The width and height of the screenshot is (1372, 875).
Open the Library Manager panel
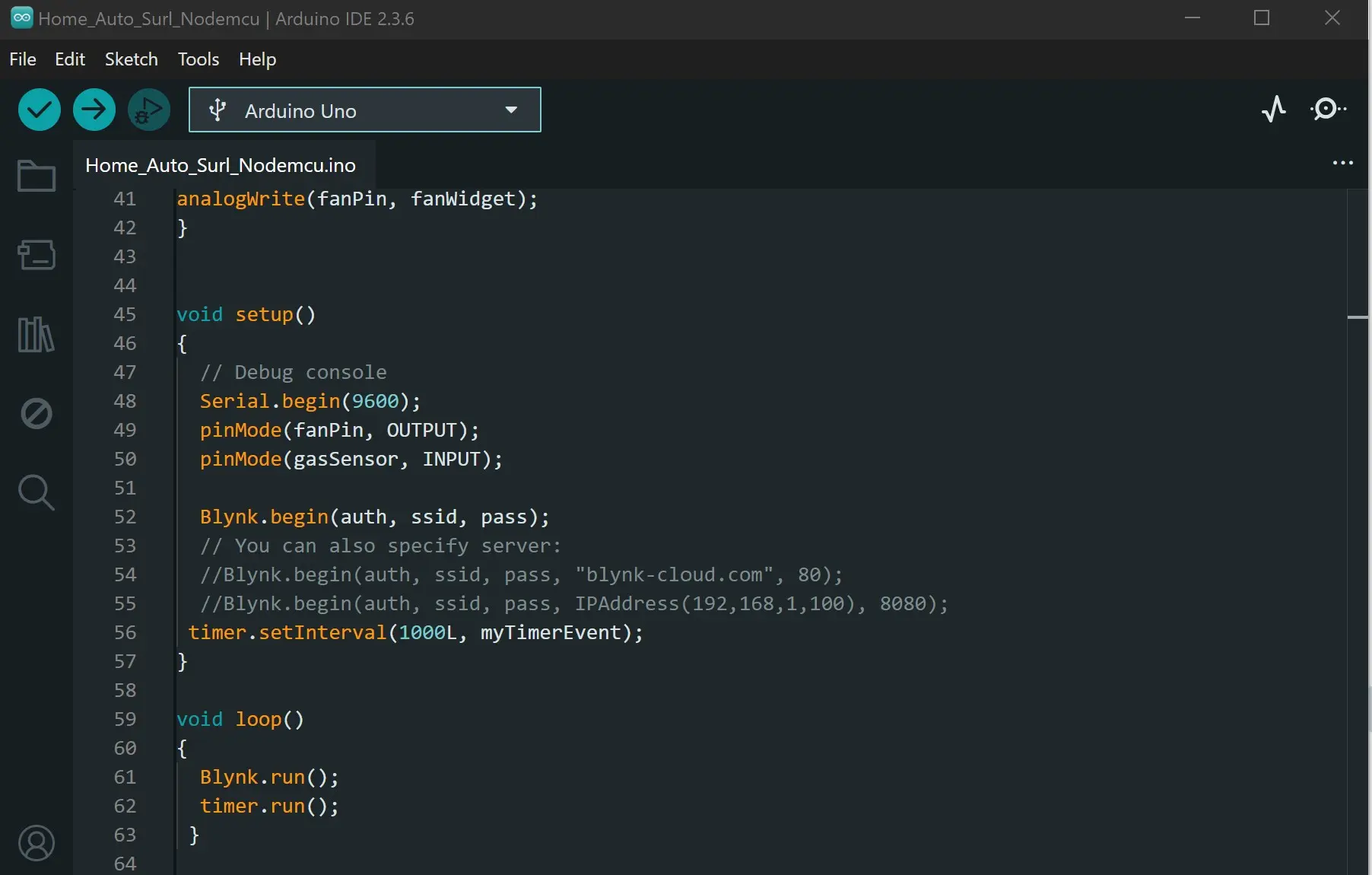37,334
